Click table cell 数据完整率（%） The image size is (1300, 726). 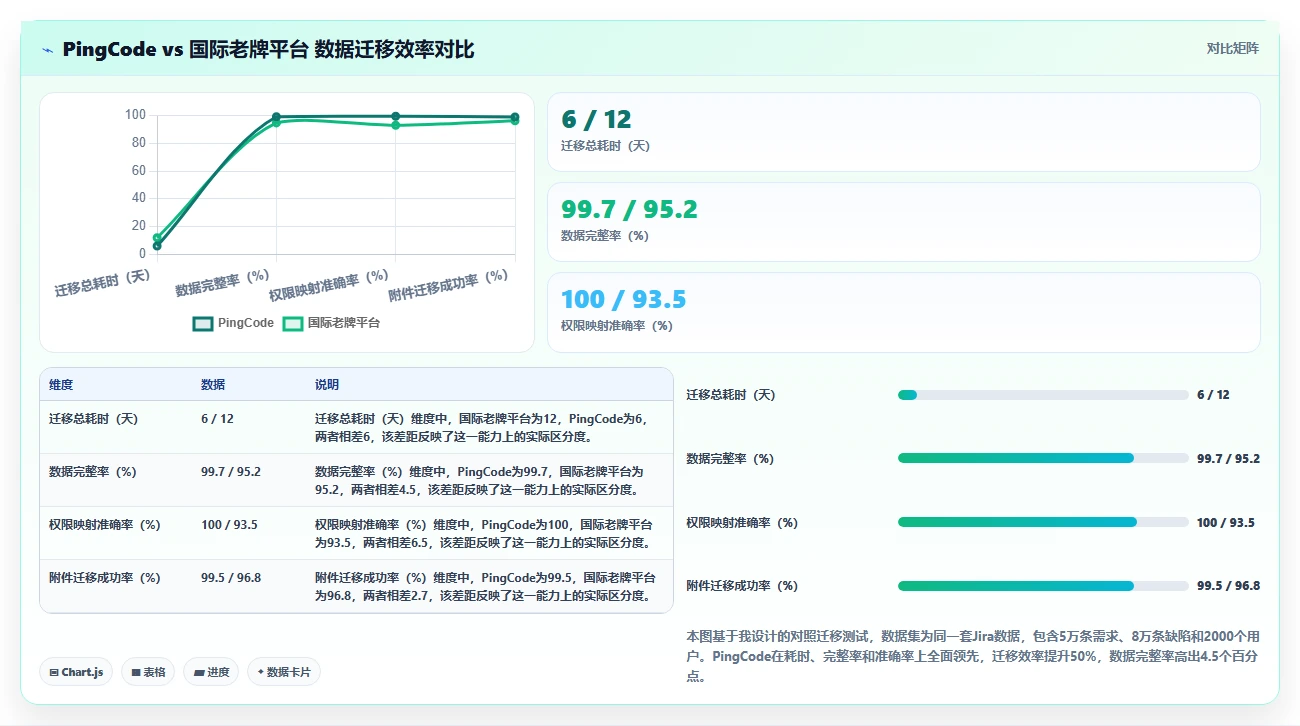pos(93,472)
